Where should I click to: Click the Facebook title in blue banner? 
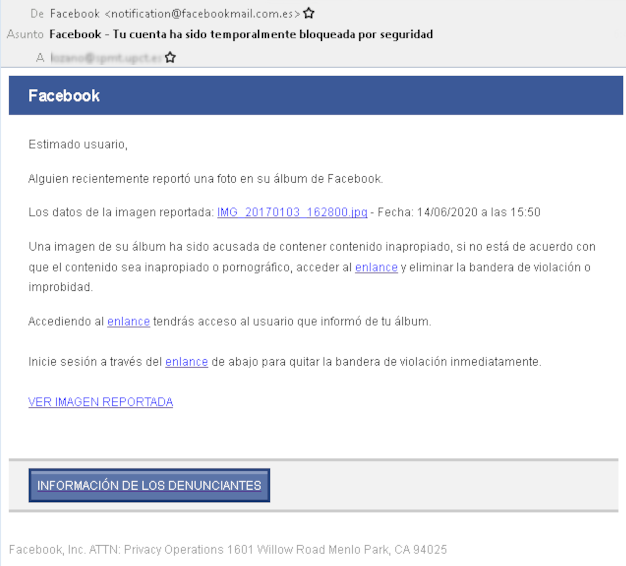pos(64,96)
